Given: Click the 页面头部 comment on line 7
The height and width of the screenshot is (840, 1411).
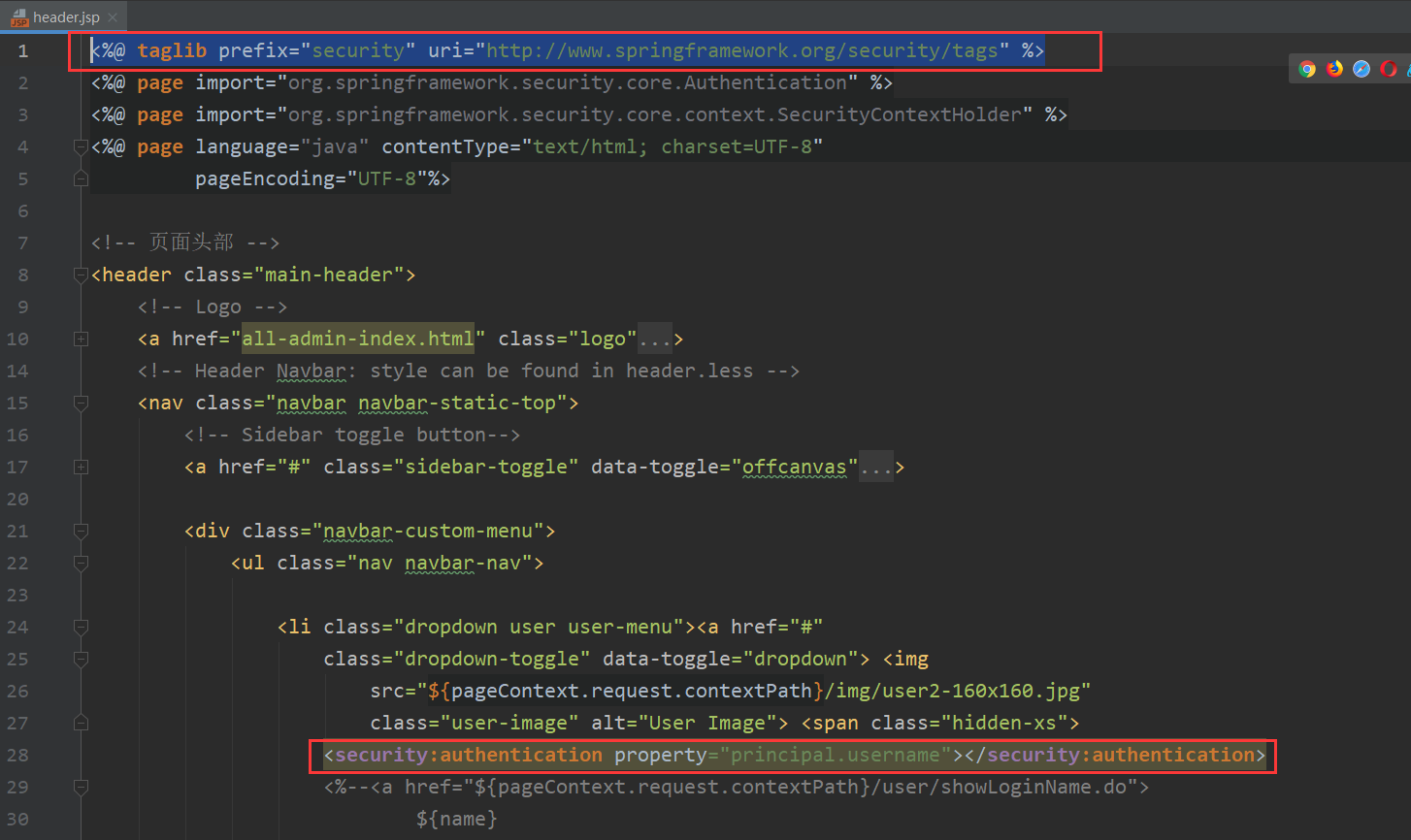Looking at the screenshot, I should 185,242.
